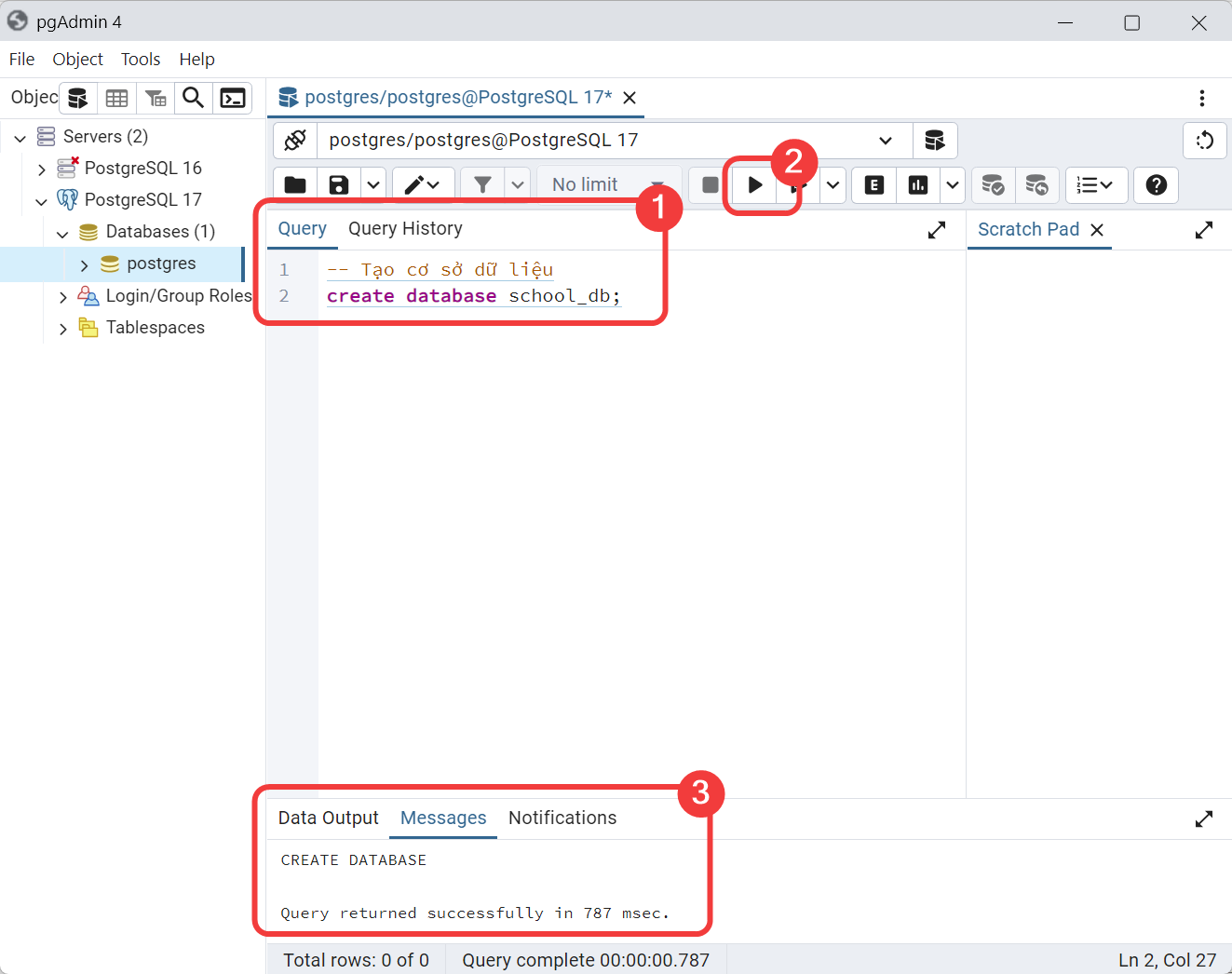Click the Search Objects magnifier icon

[193, 98]
